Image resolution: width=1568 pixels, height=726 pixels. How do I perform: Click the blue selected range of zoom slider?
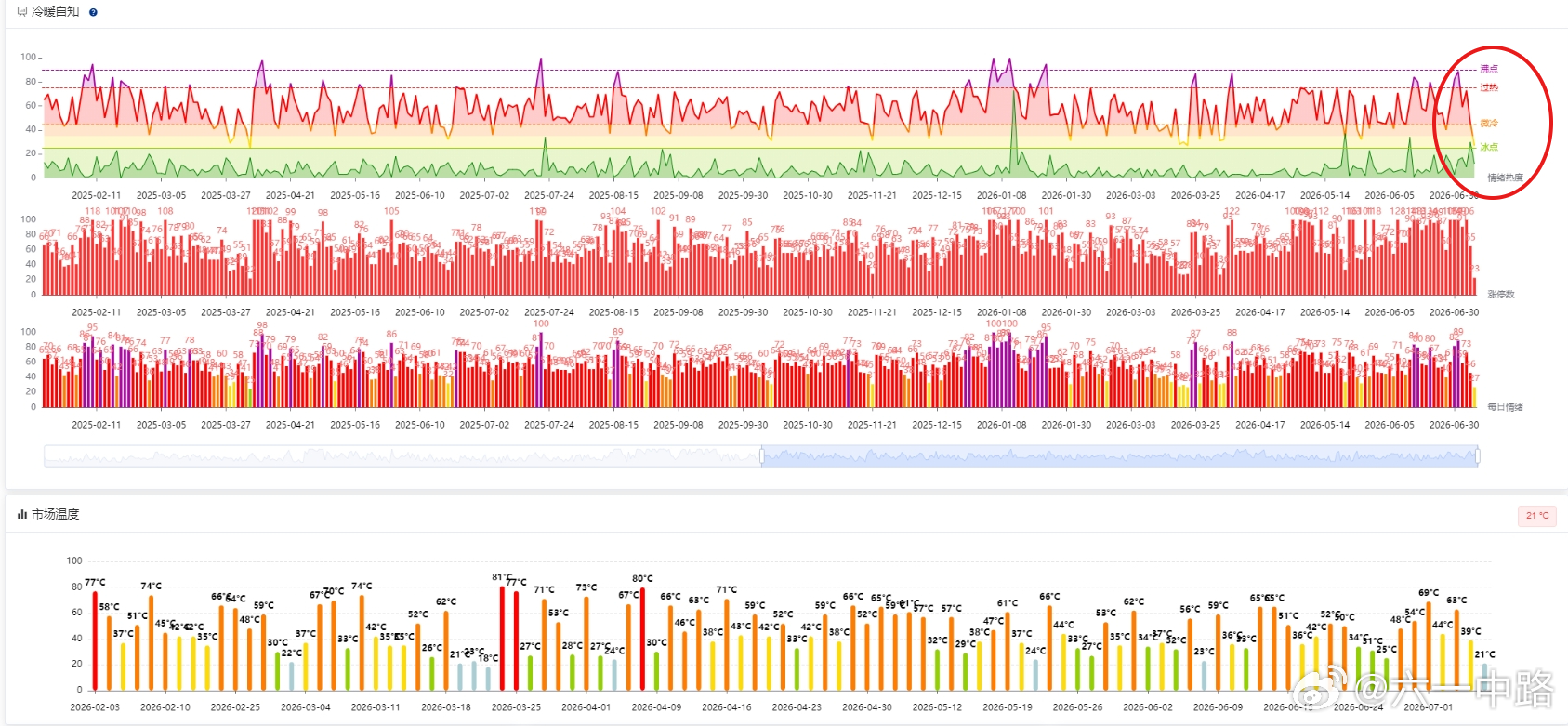(x=1120, y=455)
